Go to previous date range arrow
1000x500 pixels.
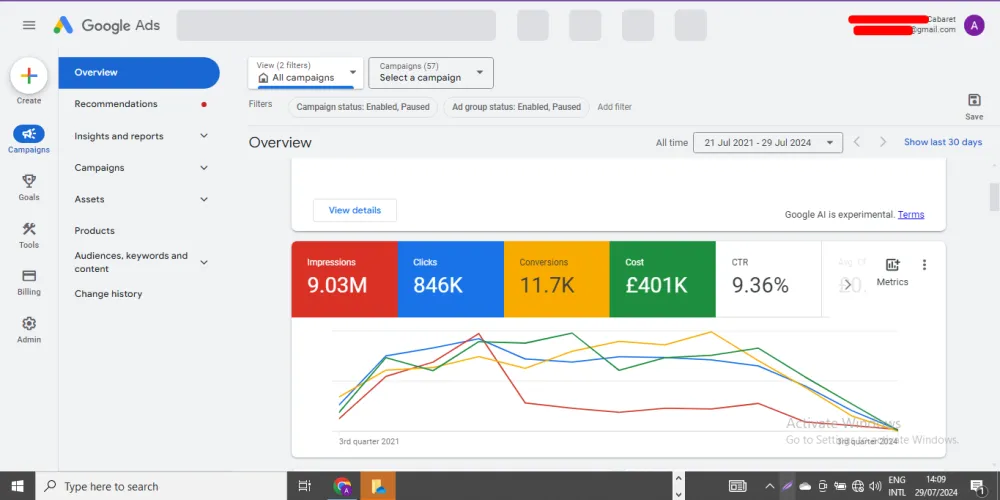pos(857,142)
